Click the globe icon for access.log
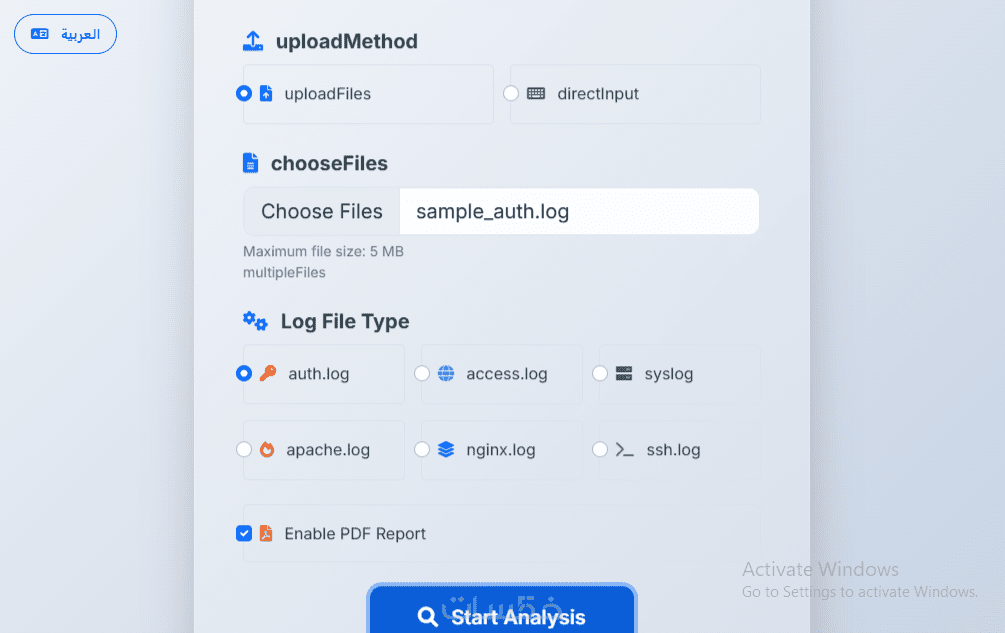 pyautogui.click(x=446, y=374)
